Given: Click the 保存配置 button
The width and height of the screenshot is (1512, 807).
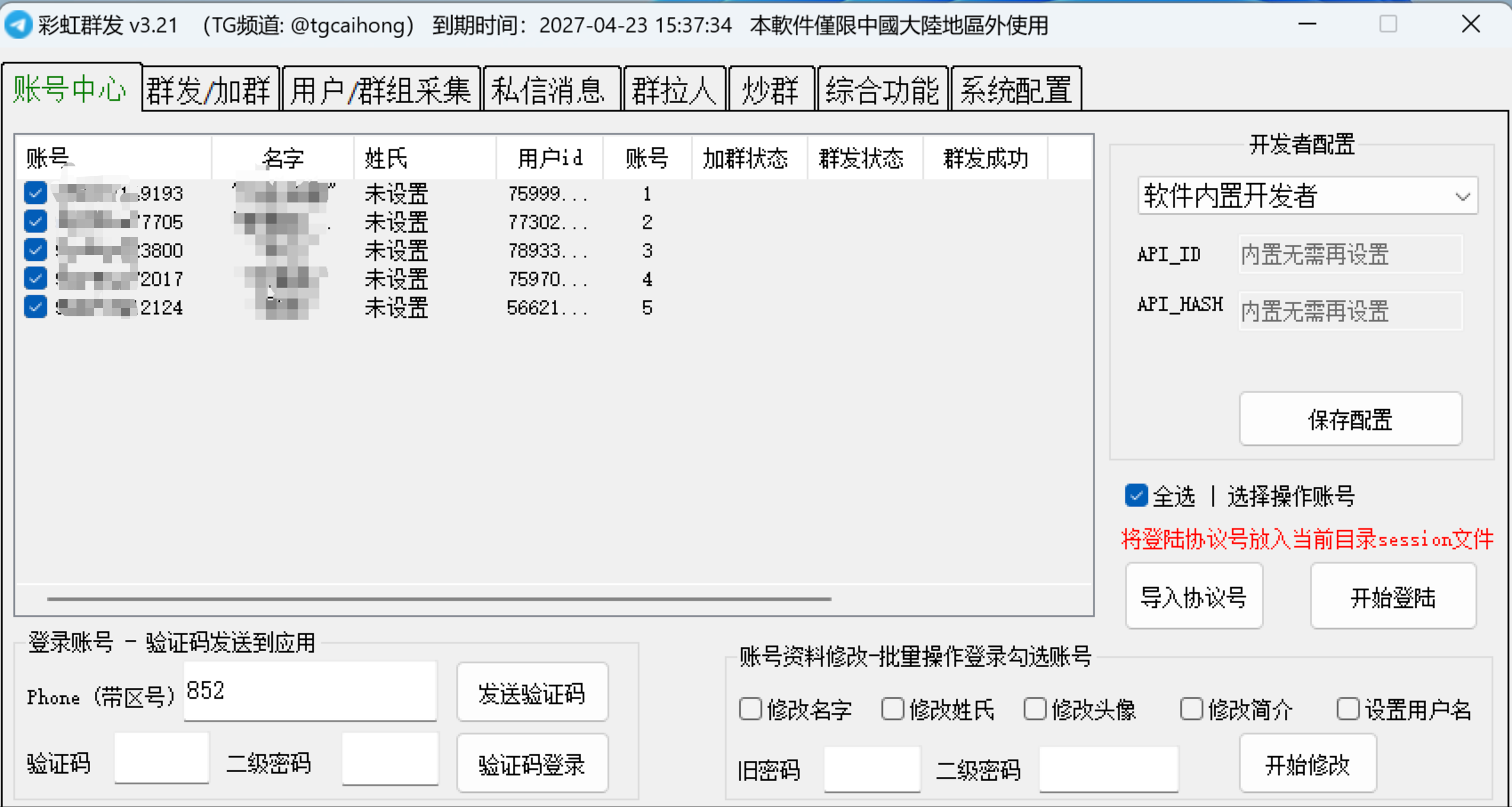Looking at the screenshot, I should tap(1349, 420).
